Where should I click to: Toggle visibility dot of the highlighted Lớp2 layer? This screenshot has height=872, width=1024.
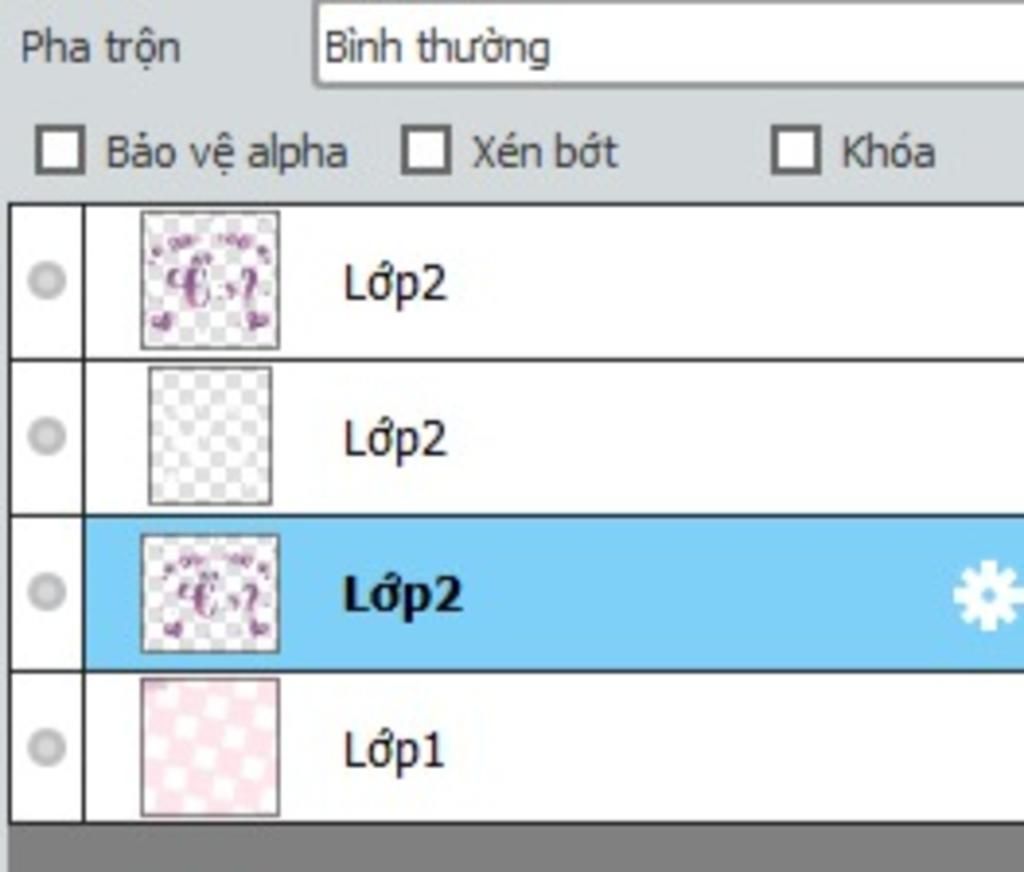point(47,592)
